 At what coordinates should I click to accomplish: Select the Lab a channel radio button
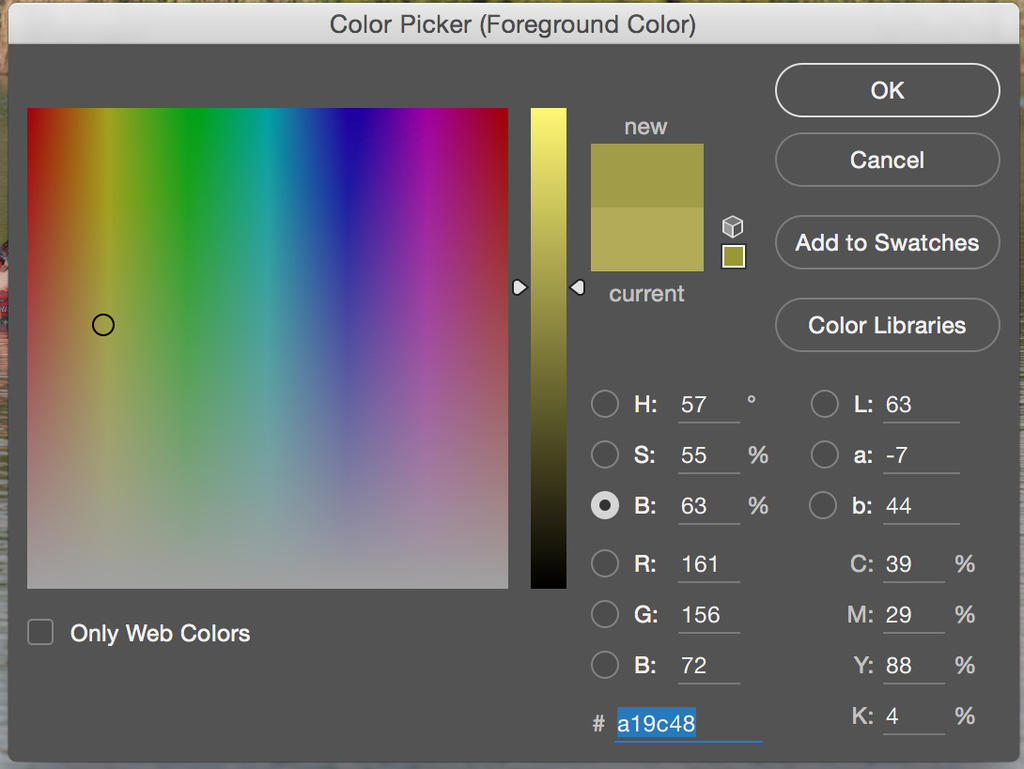pyautogui.click(x=825, y=455)
